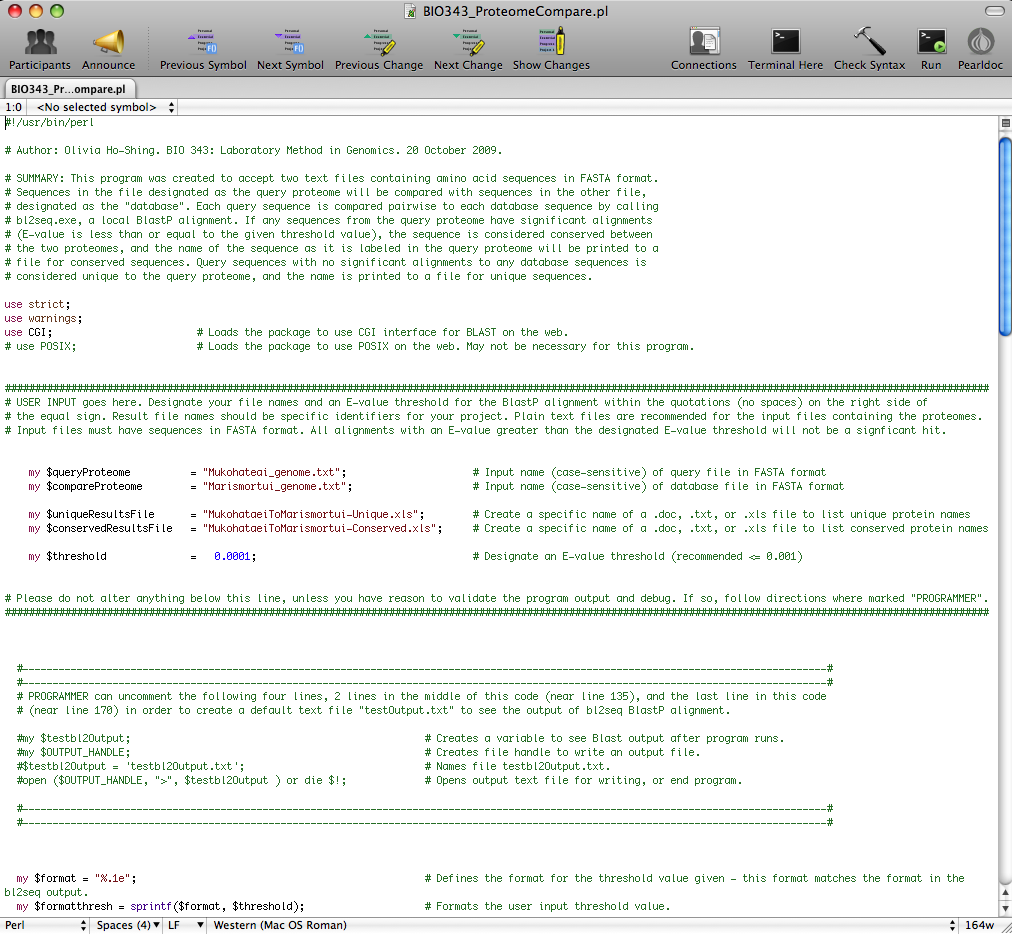Click the scroll up arrow
This screenshot has width=1012, height=934.
[x=1006, y=892]
